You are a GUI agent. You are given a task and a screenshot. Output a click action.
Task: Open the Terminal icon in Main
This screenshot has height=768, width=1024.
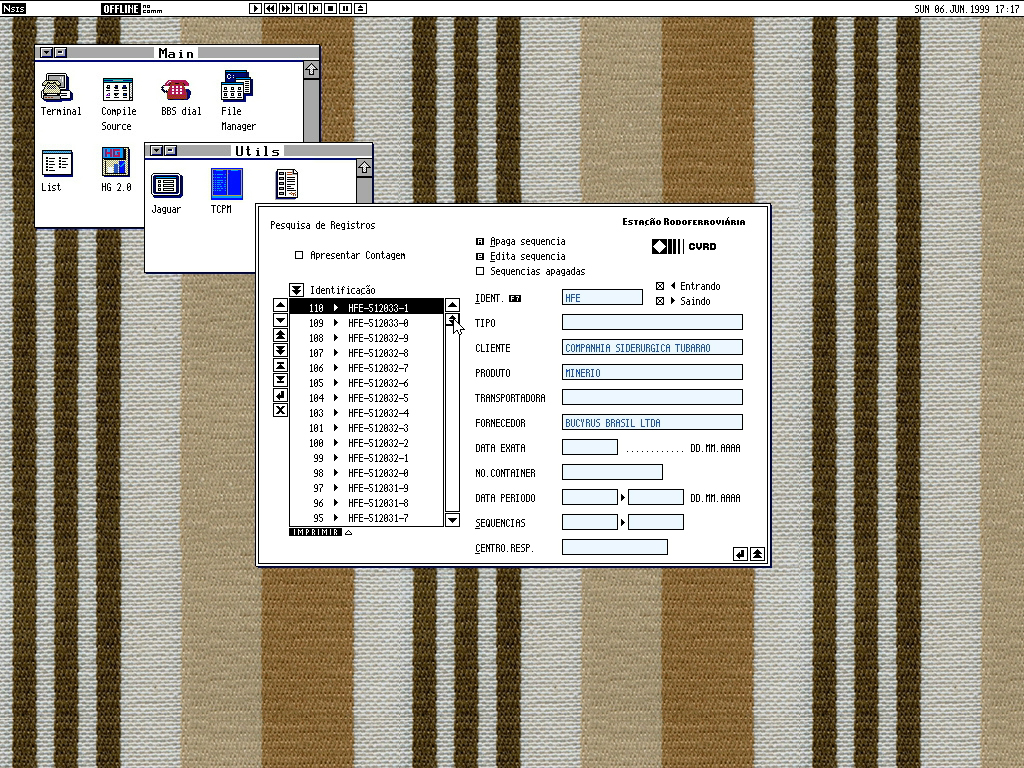pos(60,89)
